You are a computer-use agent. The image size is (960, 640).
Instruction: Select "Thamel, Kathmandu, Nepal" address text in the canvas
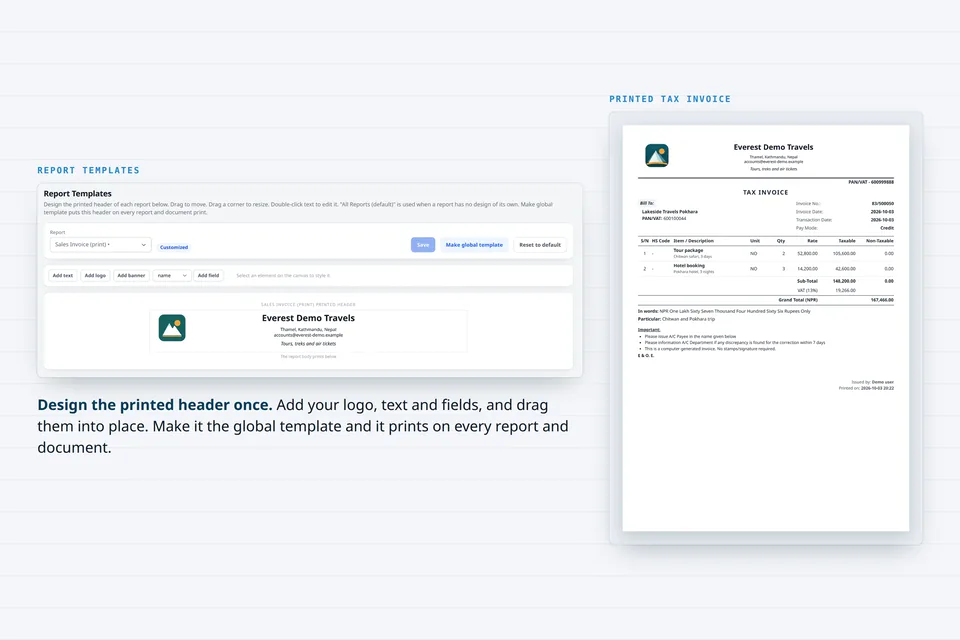[309, 329]
